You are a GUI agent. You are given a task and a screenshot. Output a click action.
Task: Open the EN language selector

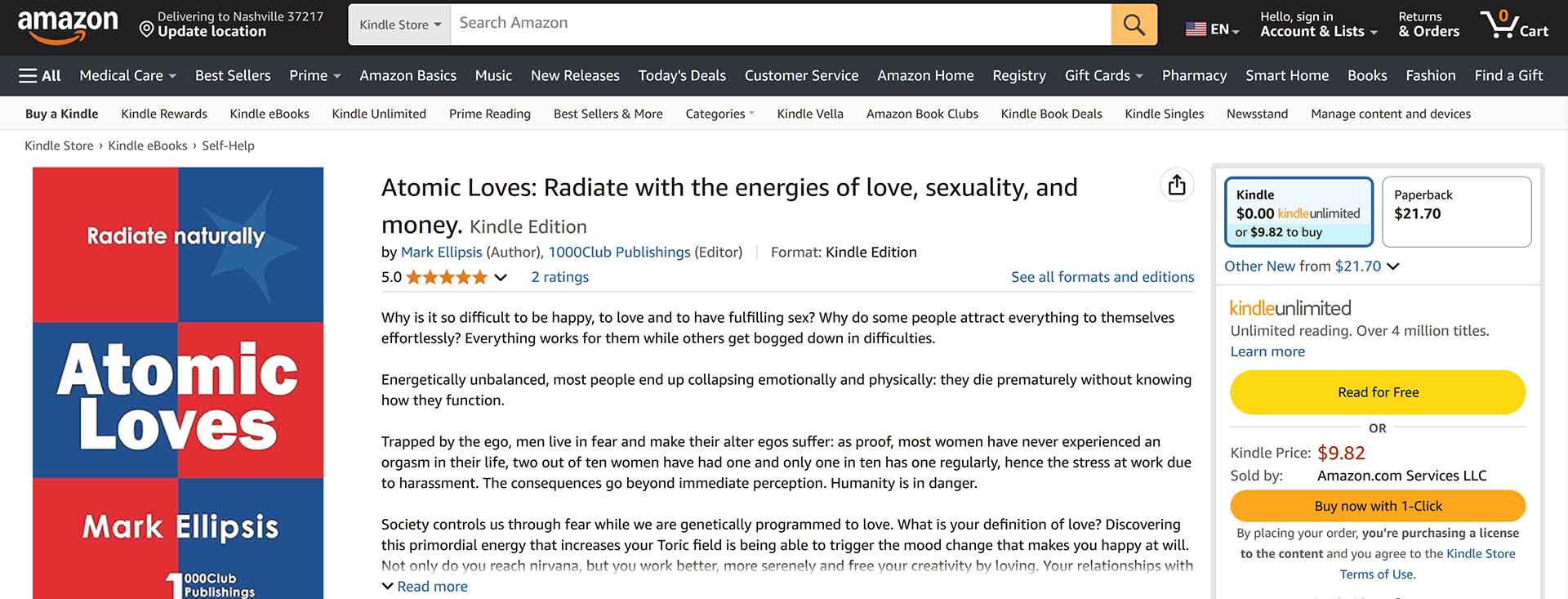click(1213, 29)
